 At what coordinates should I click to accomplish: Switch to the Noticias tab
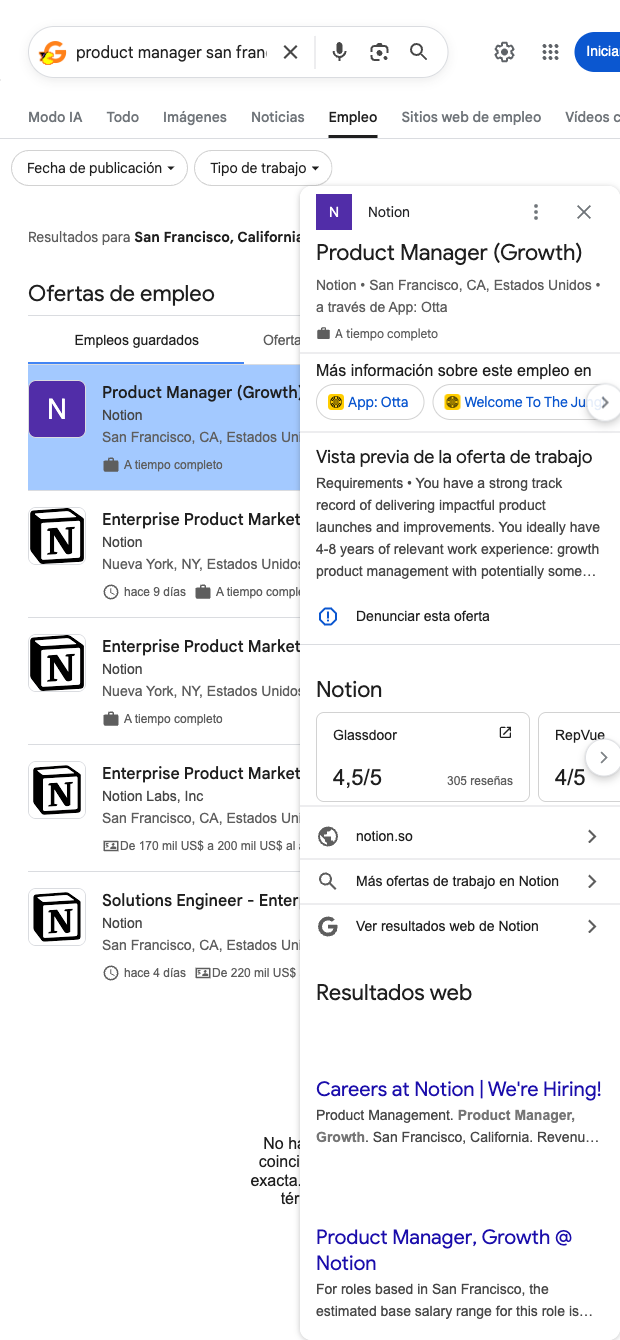point(277,117)
